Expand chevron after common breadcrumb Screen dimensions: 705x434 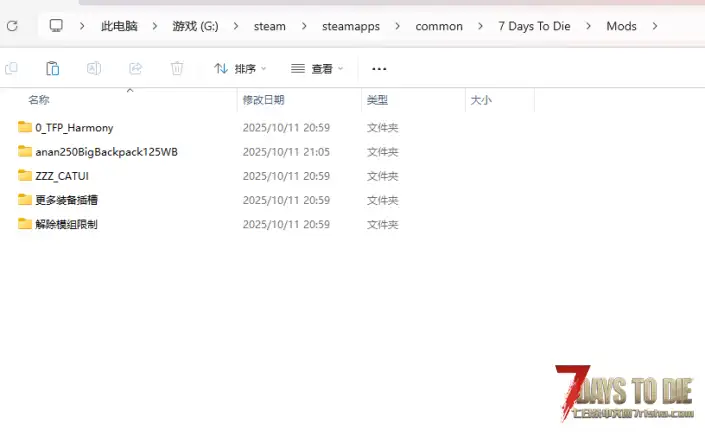tap(480, 26)
